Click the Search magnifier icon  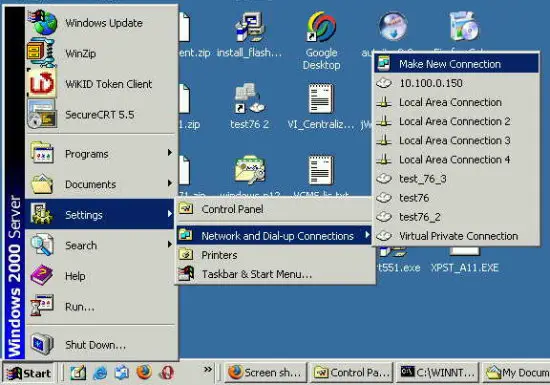click(42, 244)
